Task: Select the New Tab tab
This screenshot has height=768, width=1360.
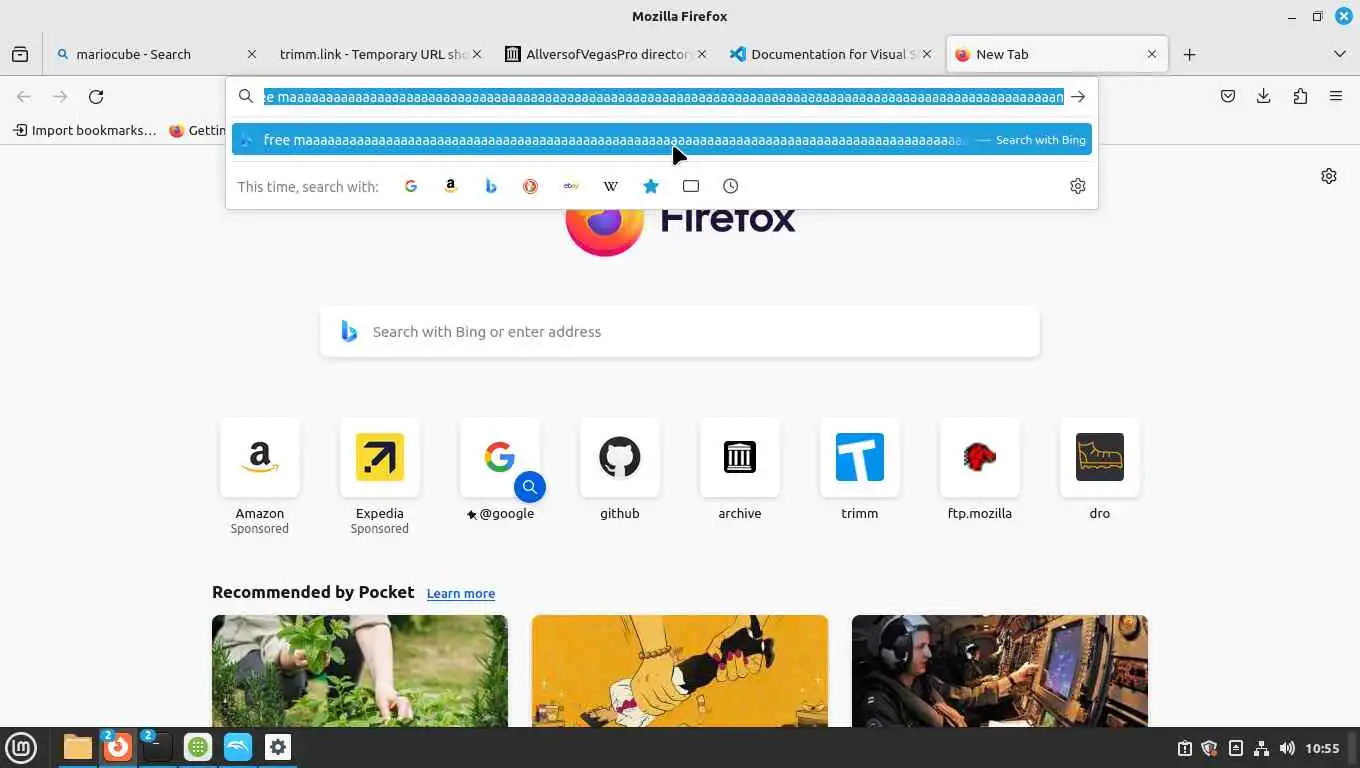Action: pos(1056,54)
